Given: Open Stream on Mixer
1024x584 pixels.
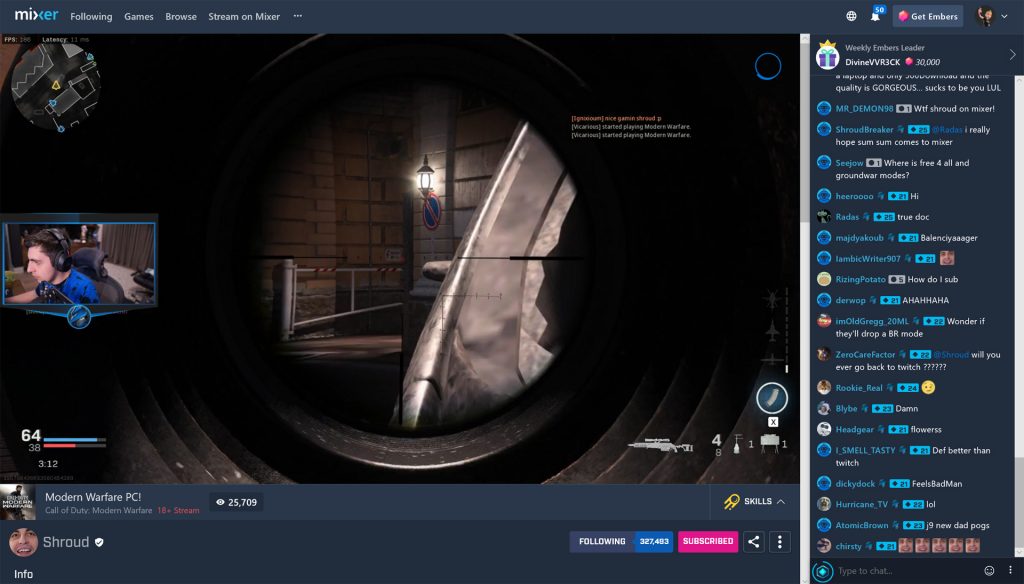Looking at the screenshot, I should [x=244, y=16].
